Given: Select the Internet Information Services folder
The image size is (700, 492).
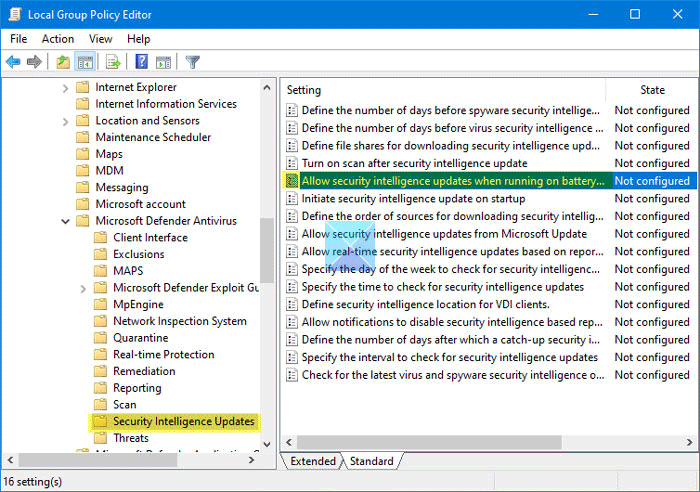Looking at the screenshot, I should tap(166, 104).
